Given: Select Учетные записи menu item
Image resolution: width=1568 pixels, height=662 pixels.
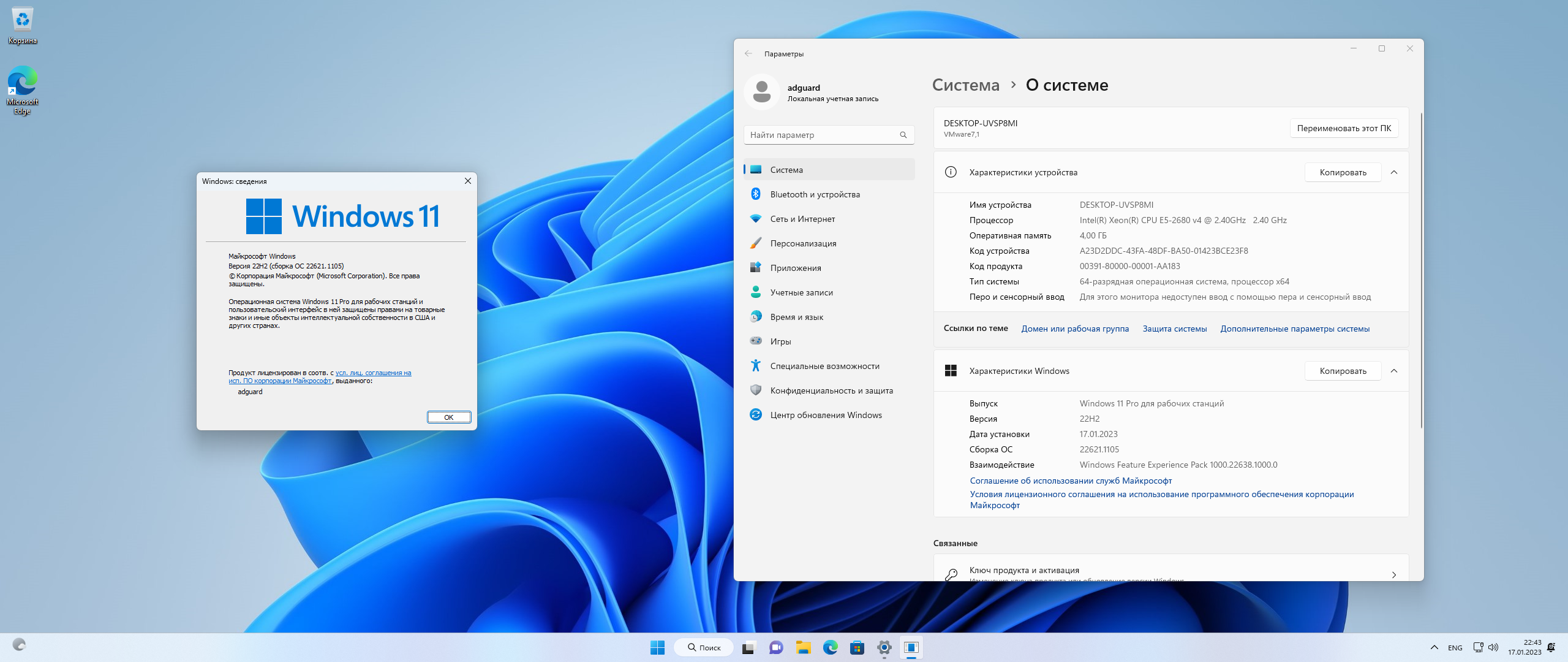Looking at the screenshot, I should pyautogui.click(x=801, y=292).
